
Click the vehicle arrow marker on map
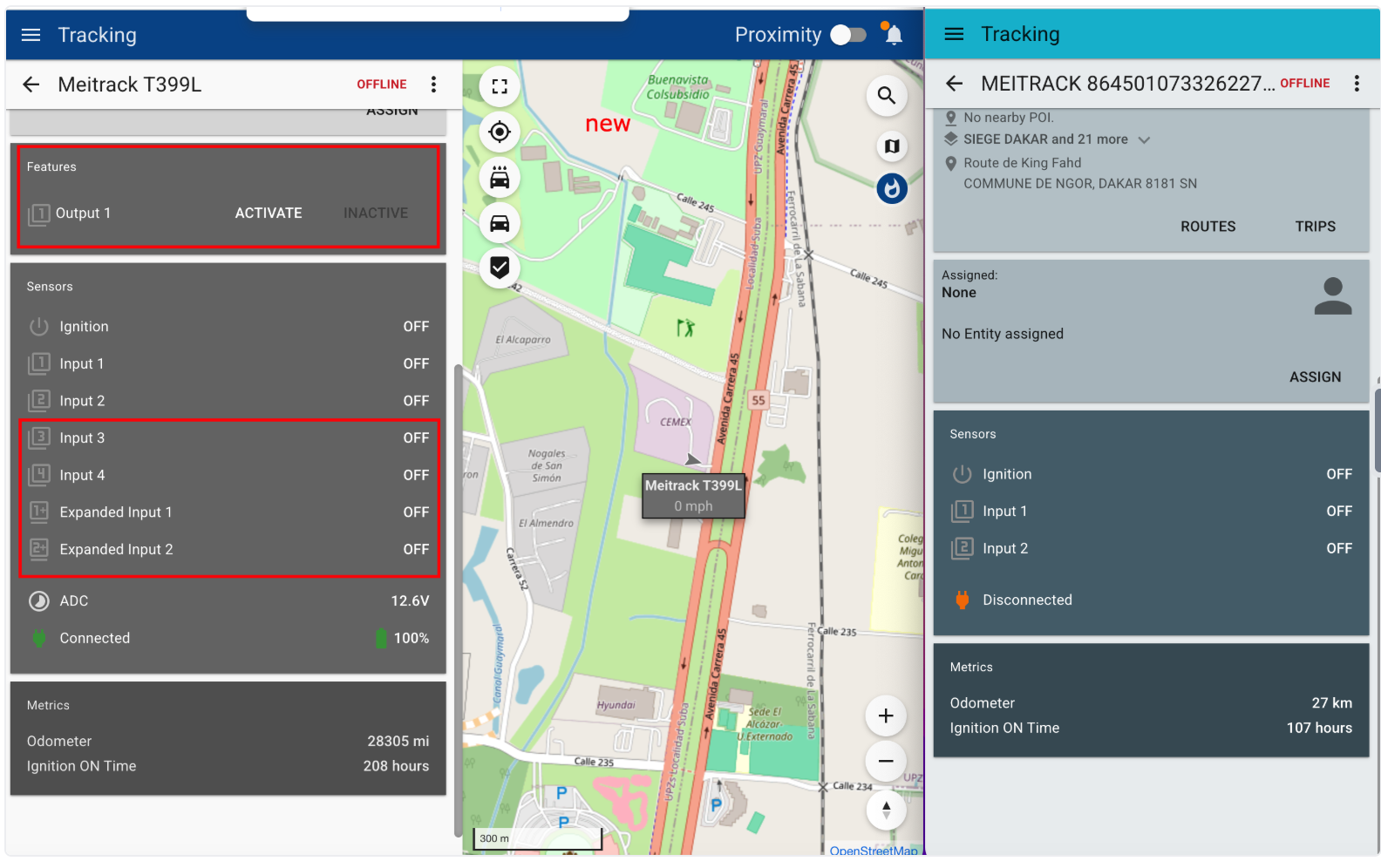pyautogui.click(x=693, y=459)
